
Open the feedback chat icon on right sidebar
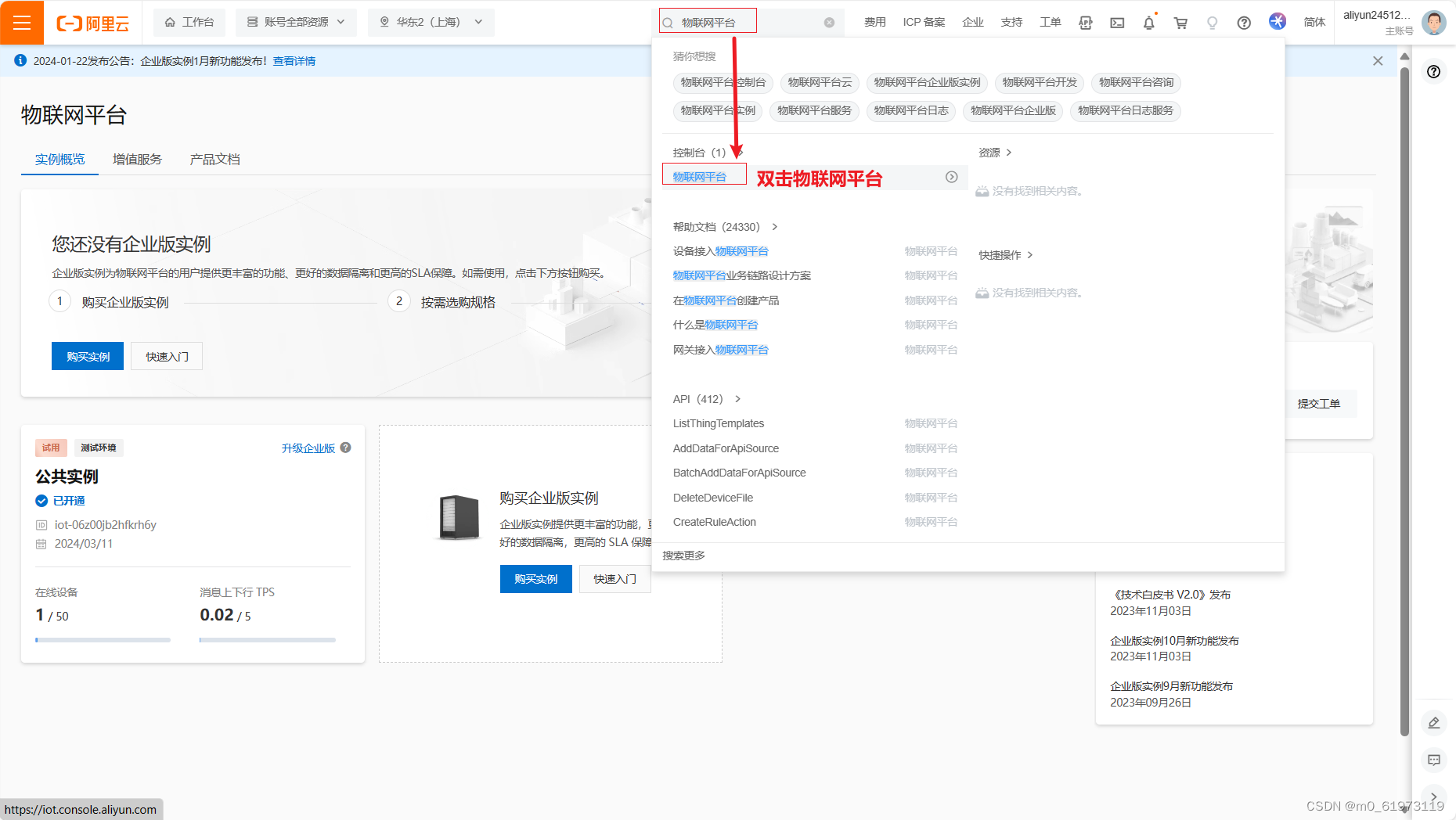click(x=1434, y=760)
